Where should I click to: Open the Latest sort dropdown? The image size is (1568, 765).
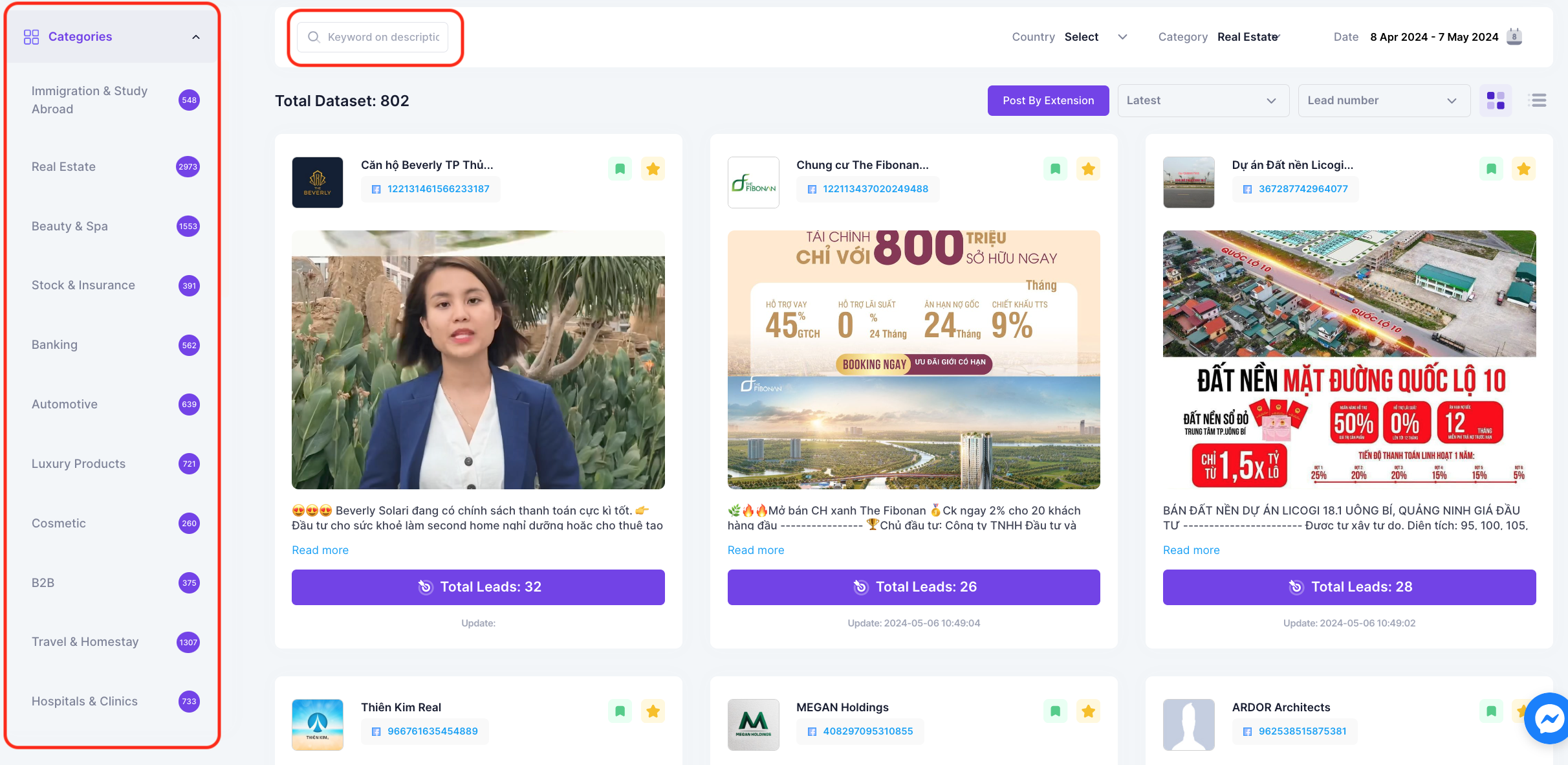[1203, 100]
